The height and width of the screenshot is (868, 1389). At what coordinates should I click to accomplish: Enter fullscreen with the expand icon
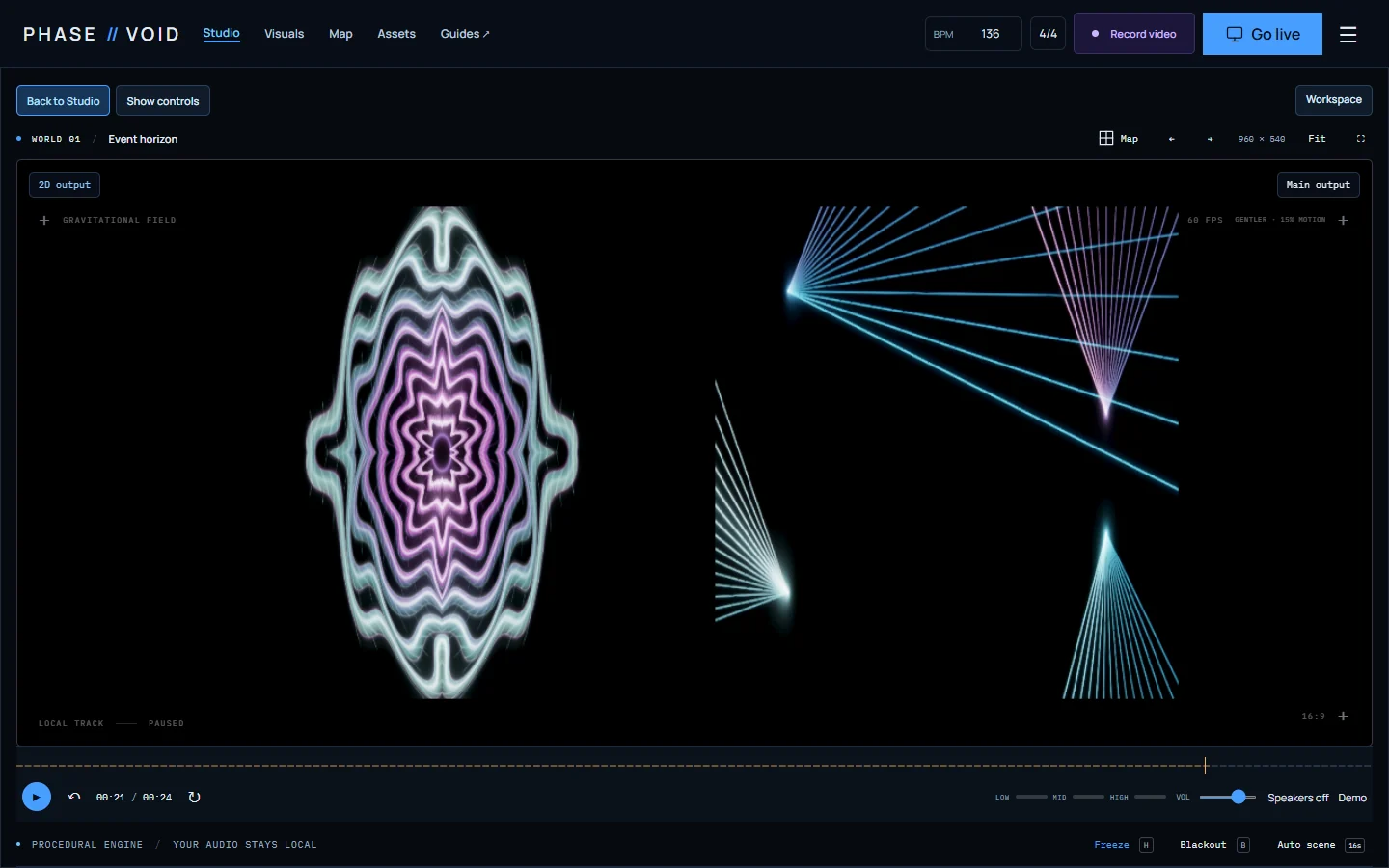1361,139
